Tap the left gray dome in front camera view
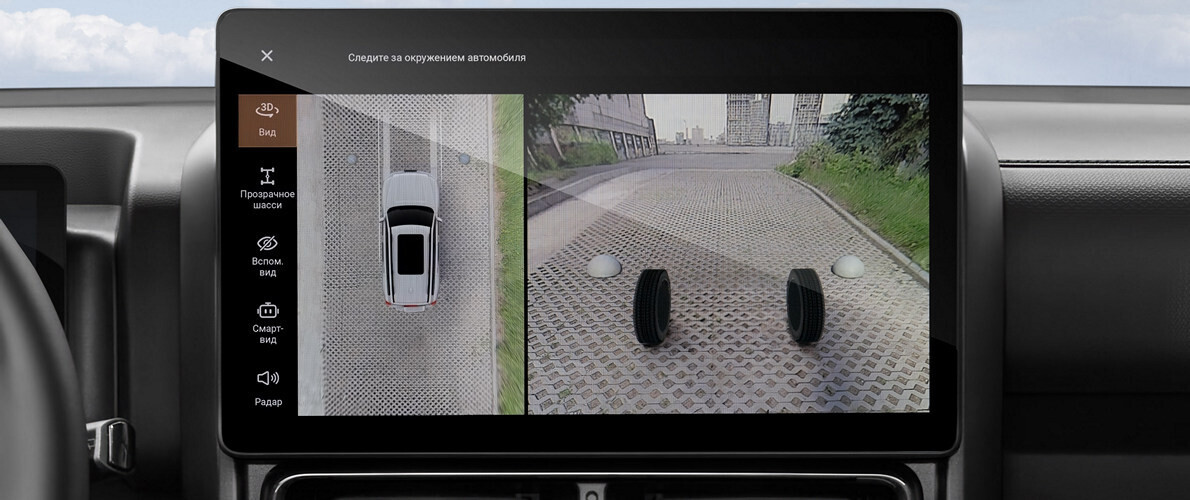Viewport: 1190px width, 500px height. coord(603,265)
